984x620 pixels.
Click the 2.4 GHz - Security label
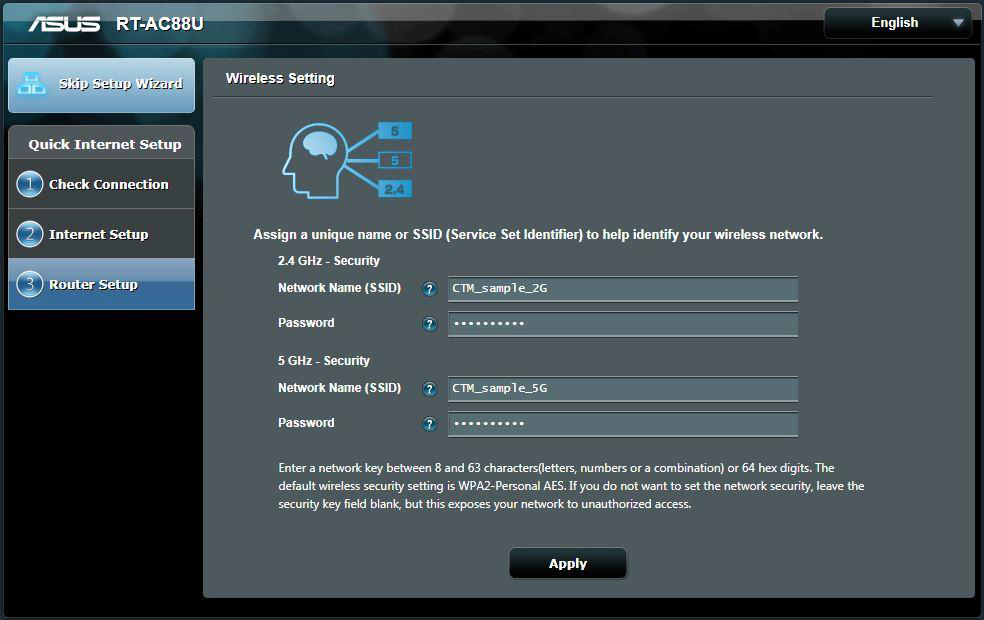[x=329, y=260]
